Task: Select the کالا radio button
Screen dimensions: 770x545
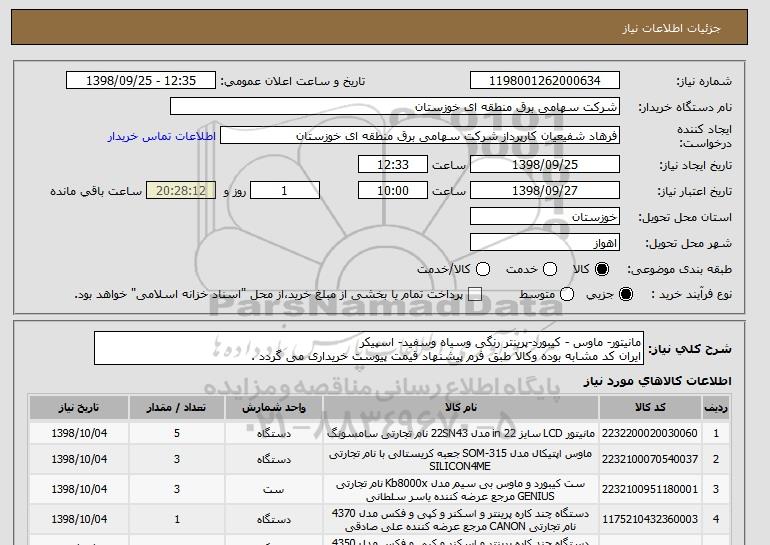Action: pyautogui.click(x=602, y=270)
